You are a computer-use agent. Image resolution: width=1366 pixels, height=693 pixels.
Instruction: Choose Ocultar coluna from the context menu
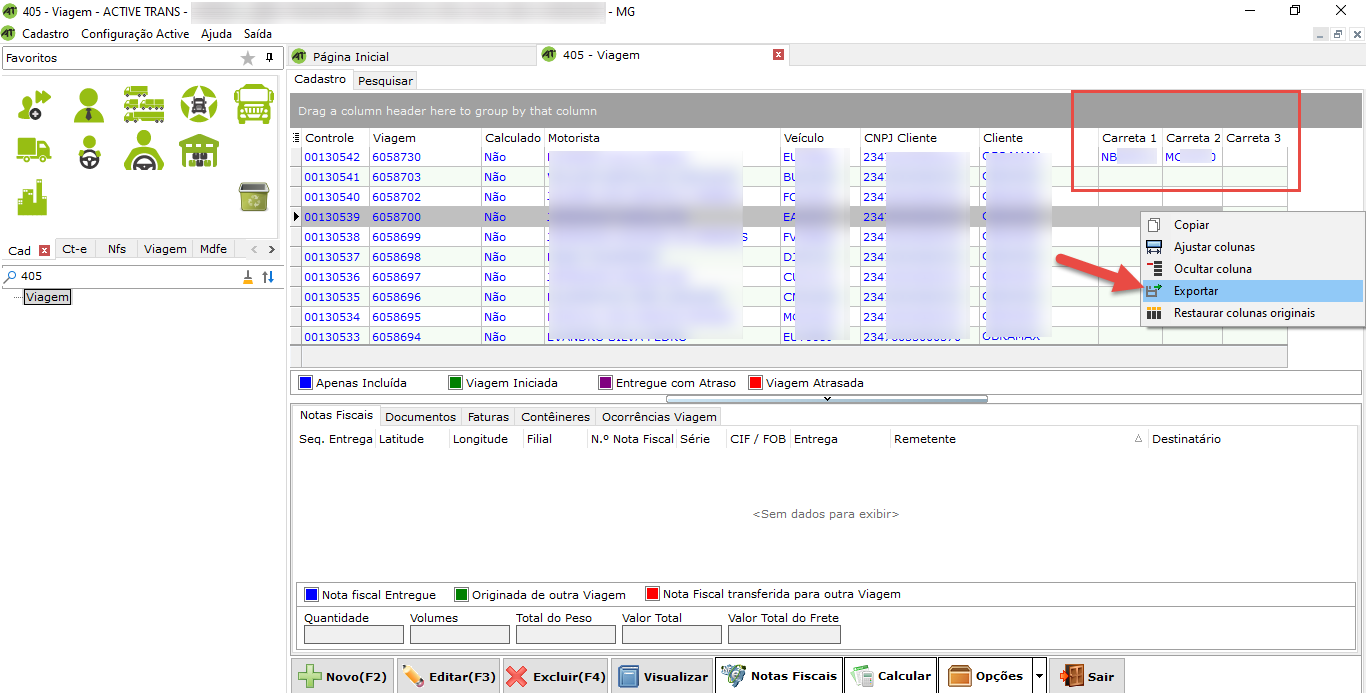(x=1253, y=269)
